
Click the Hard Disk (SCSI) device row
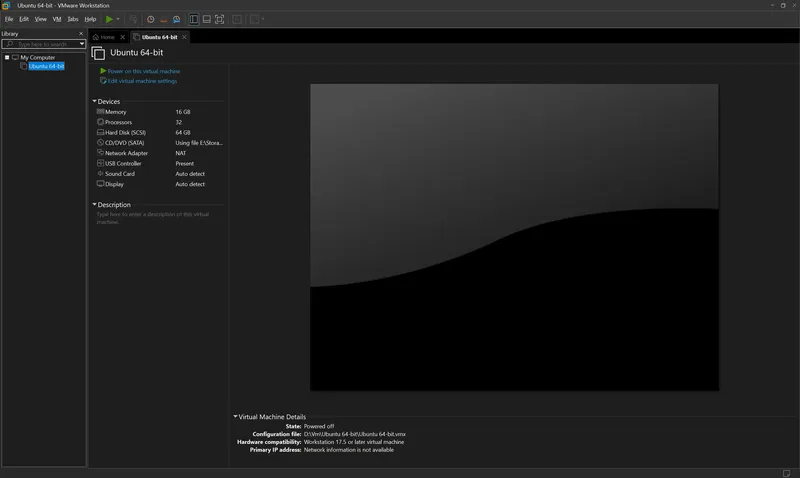pos(160,133)
